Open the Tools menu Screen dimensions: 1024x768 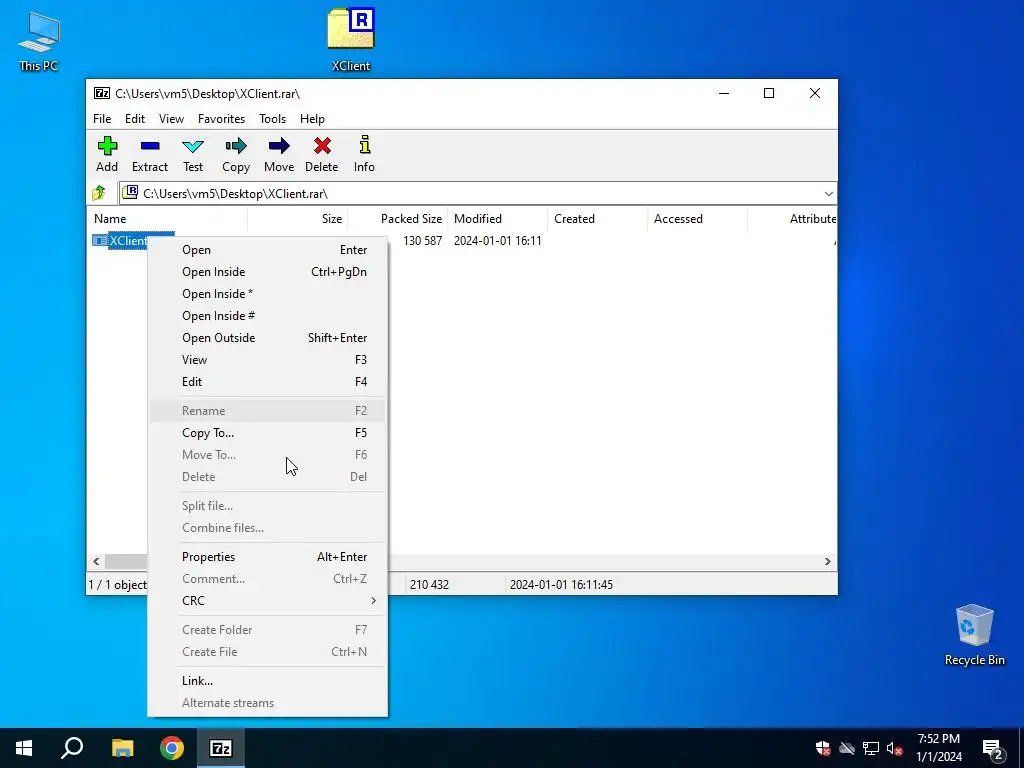point(272,119)
